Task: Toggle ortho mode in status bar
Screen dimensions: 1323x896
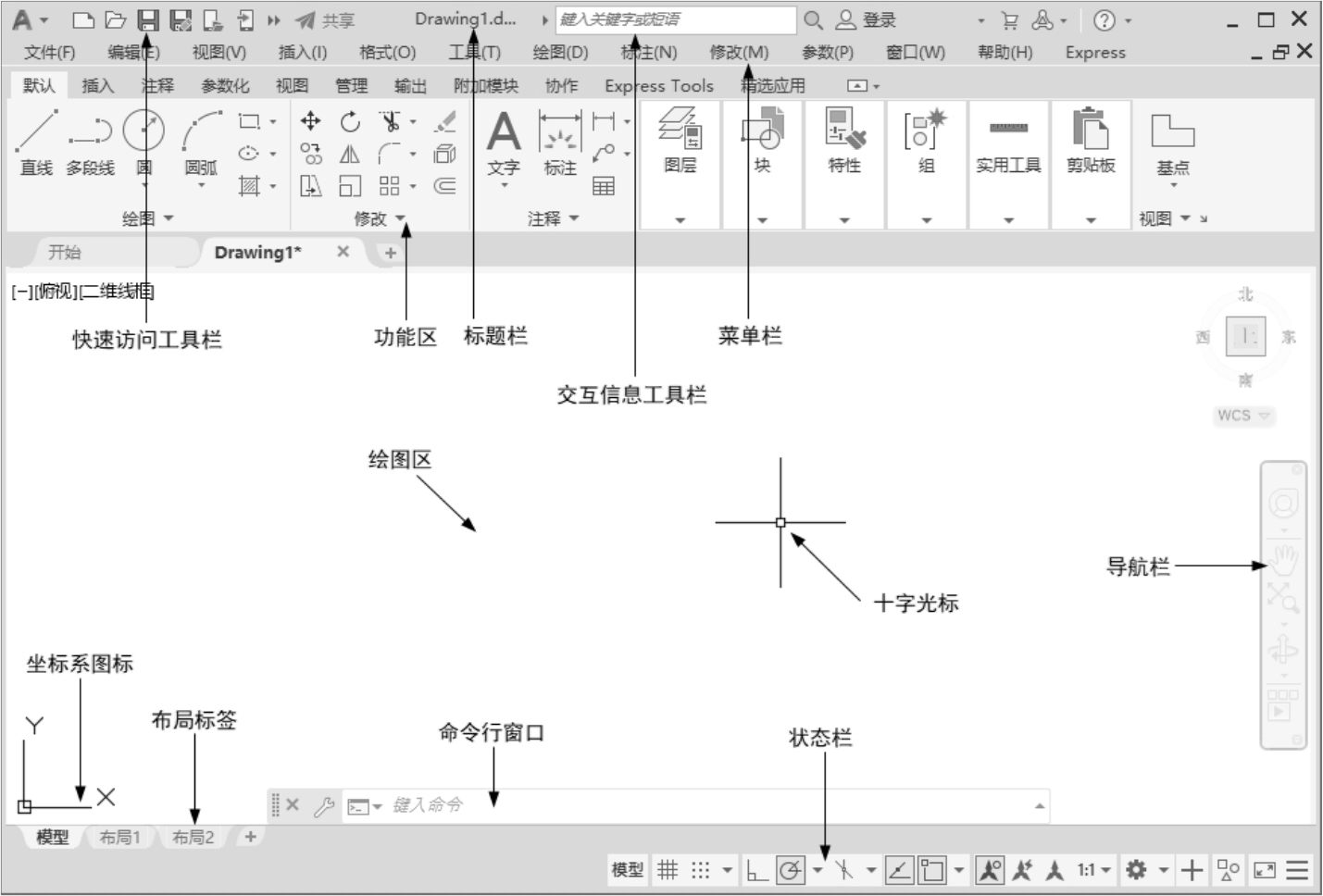Action: click(756, 870)
